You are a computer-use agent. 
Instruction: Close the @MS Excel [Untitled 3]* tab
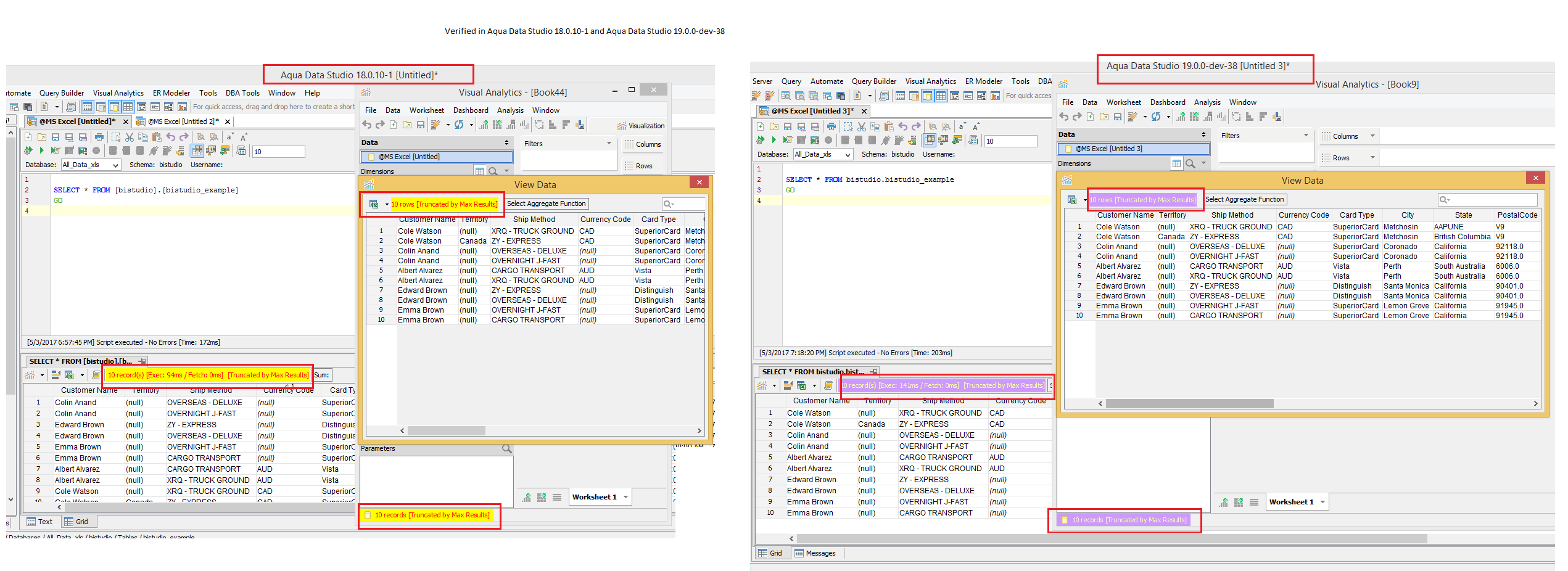[x=864, y=111]
